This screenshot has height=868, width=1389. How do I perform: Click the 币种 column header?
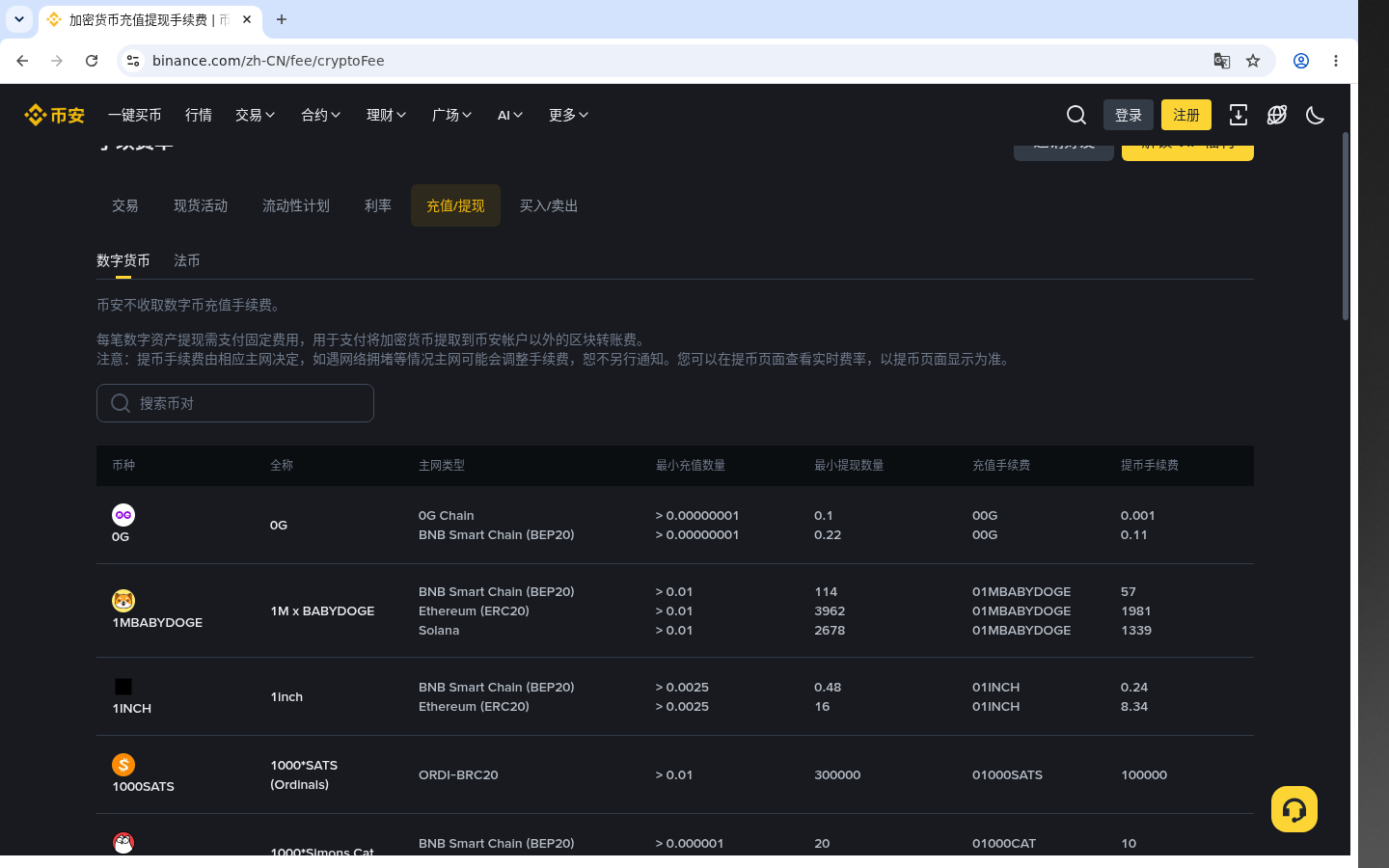(x=123, y=465)
